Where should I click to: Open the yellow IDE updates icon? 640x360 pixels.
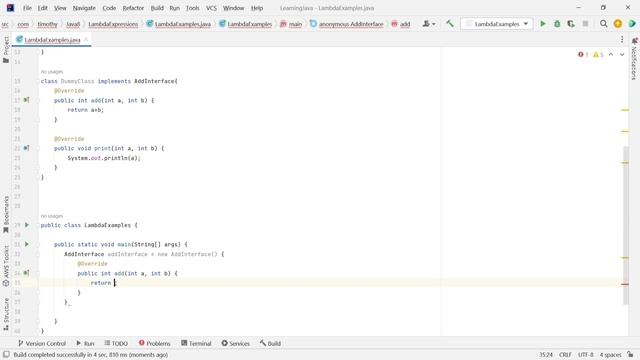618,24
